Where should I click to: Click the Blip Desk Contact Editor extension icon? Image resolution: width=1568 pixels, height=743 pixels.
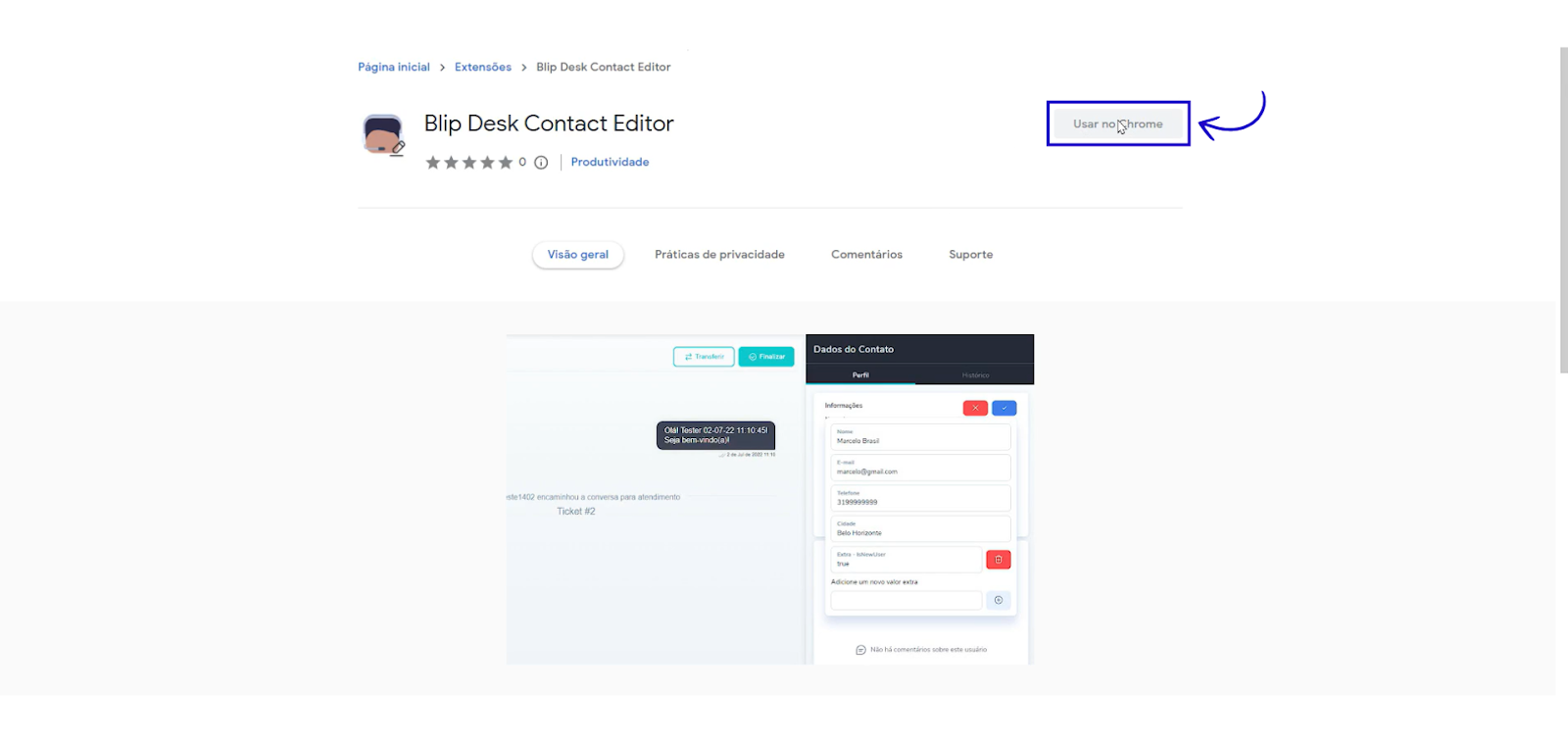coord(383,135)
